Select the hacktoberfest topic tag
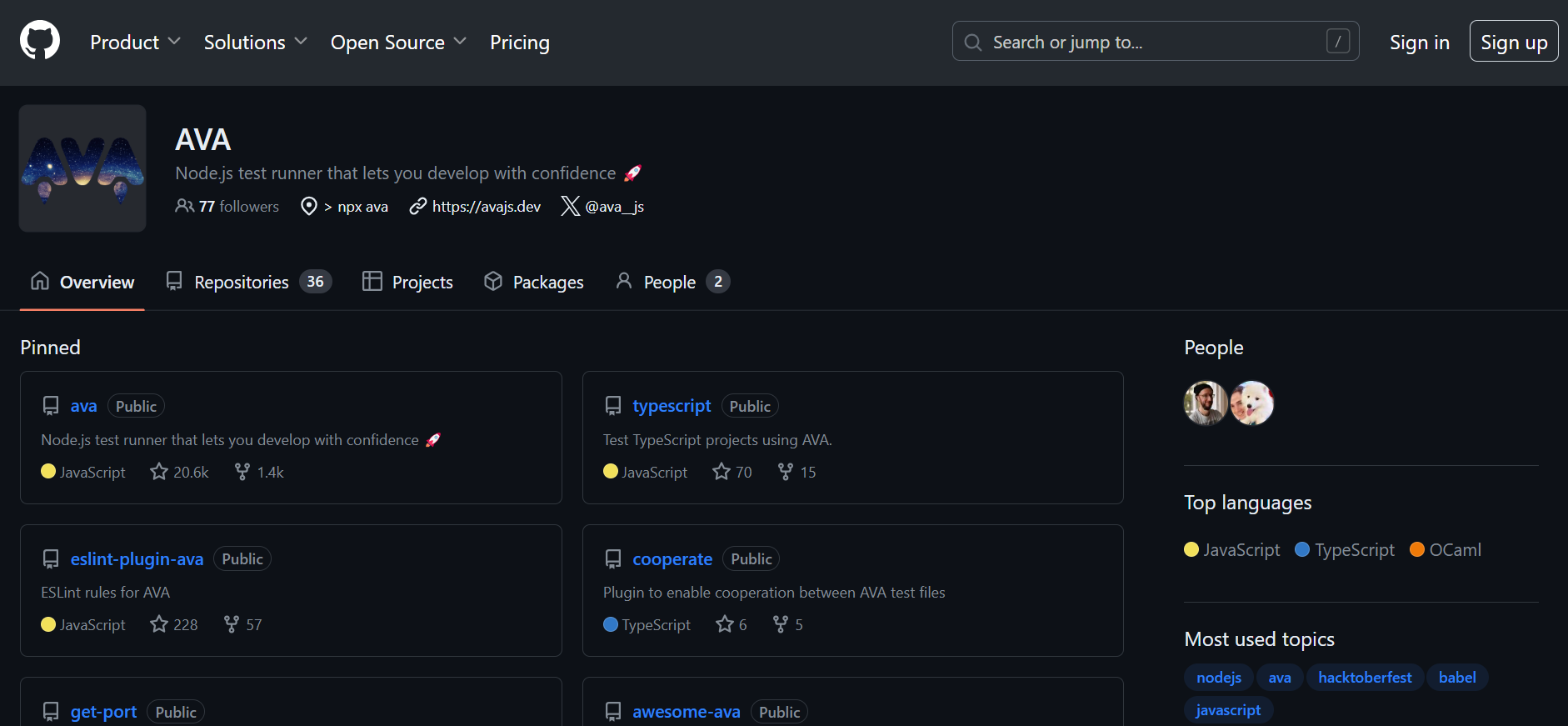The height and width of the screenshot is (726, 1568). click(x=1365, y=678)
